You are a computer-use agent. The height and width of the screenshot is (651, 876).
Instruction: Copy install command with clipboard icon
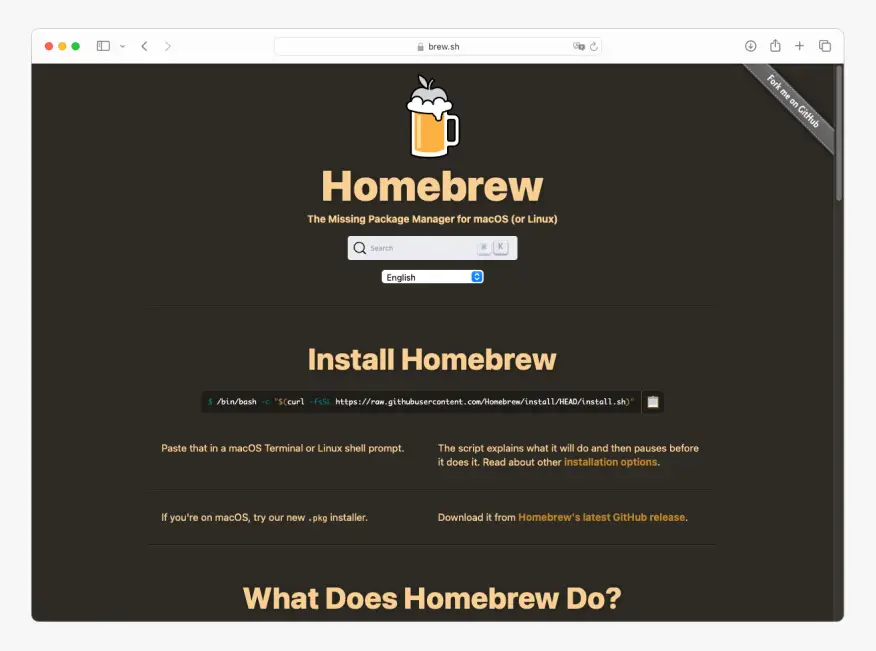(653, 402)
